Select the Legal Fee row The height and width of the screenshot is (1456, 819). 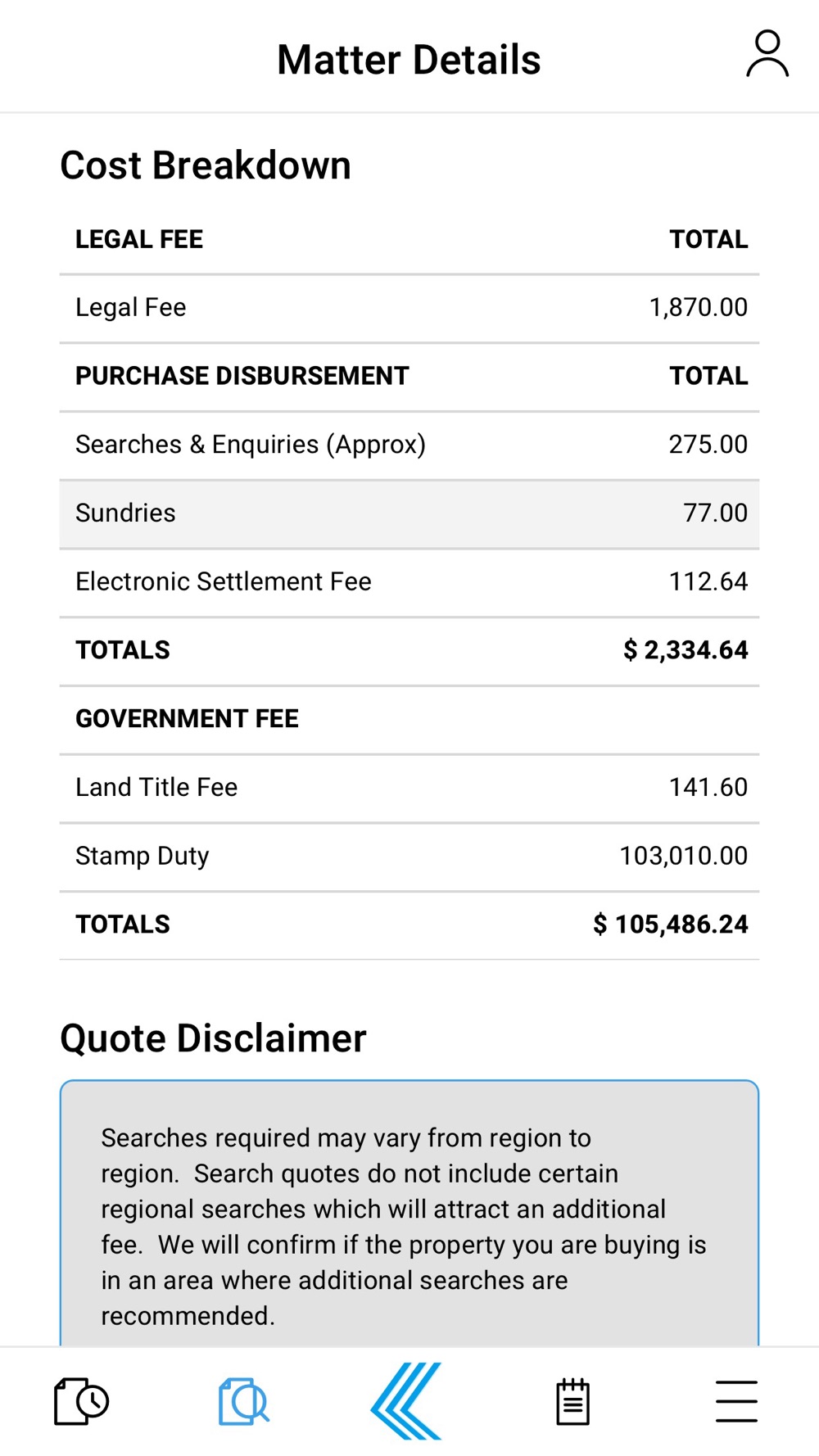point(409,309)
